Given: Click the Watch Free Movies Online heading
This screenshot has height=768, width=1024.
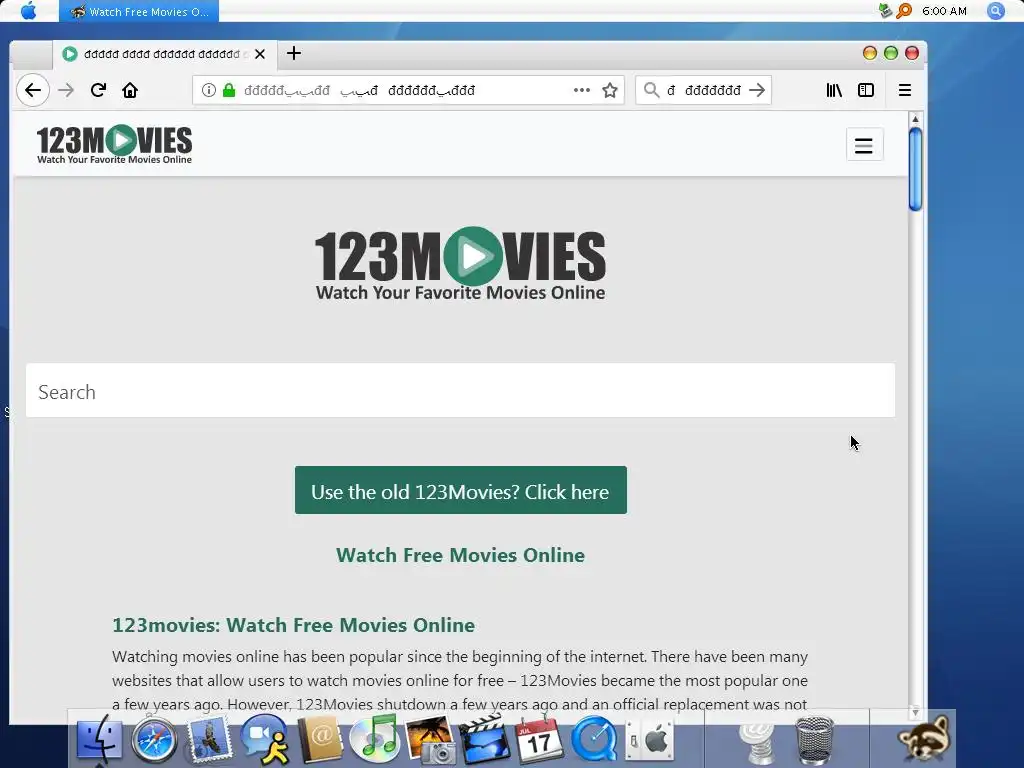Looking at the screenshot, I should click(460, 555).
